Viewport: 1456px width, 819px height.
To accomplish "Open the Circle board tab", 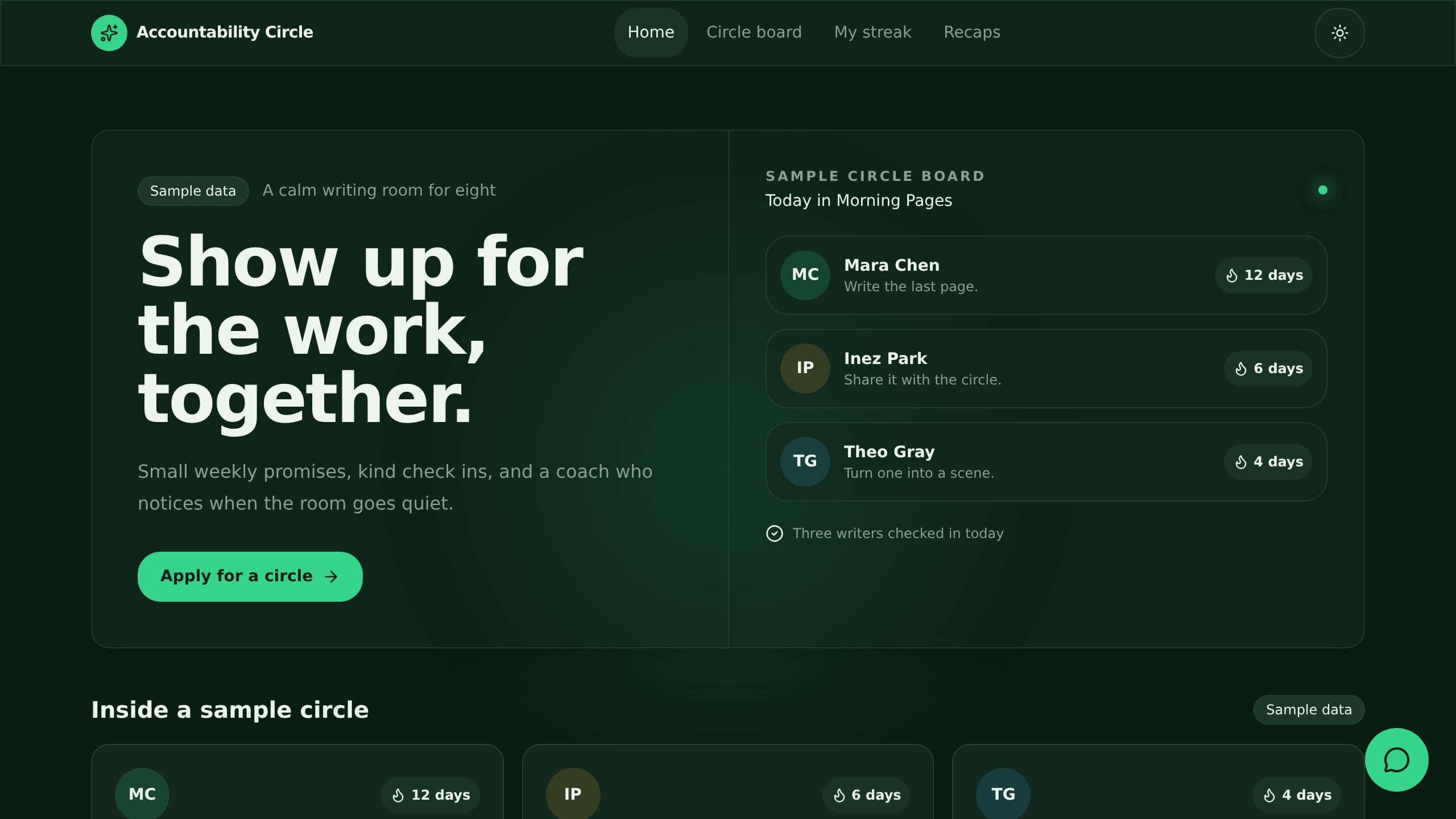I will (754, 33).
